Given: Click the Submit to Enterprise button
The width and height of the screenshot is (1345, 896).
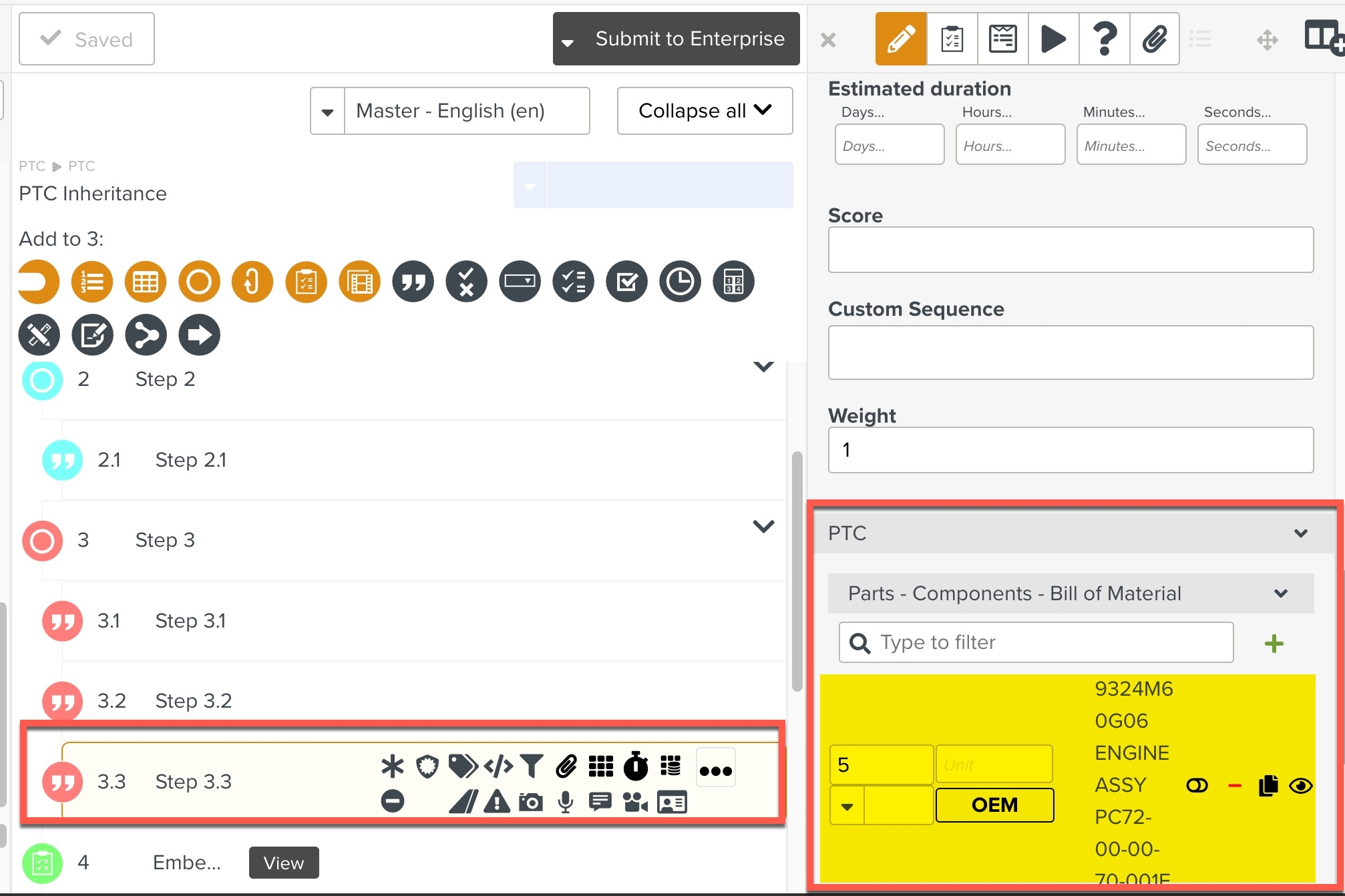Looking at the screenshot, I should point(689,39).
